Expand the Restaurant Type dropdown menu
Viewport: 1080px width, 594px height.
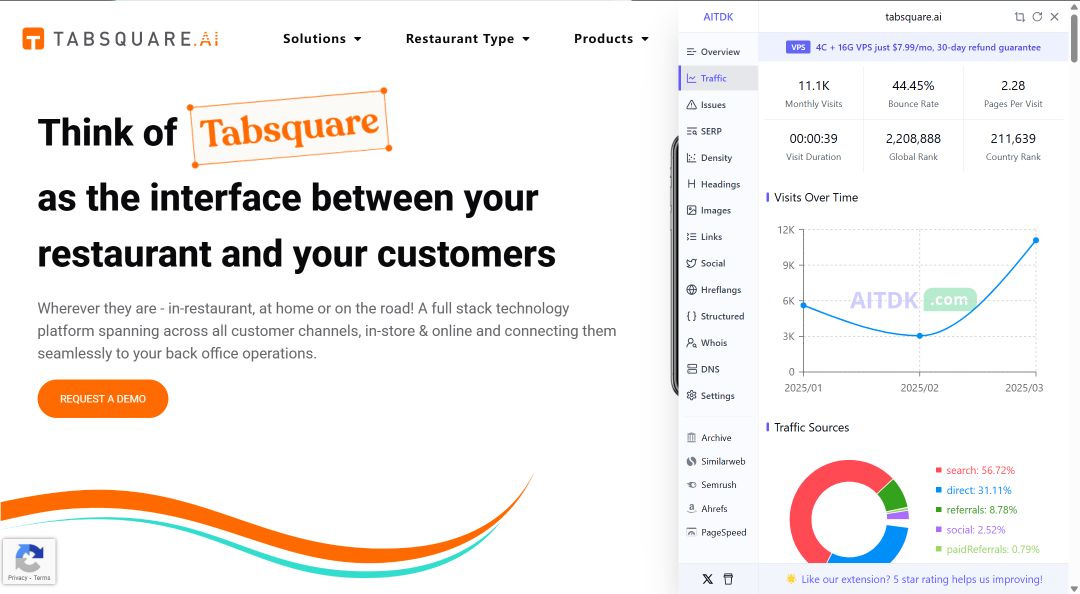[468, 39]
